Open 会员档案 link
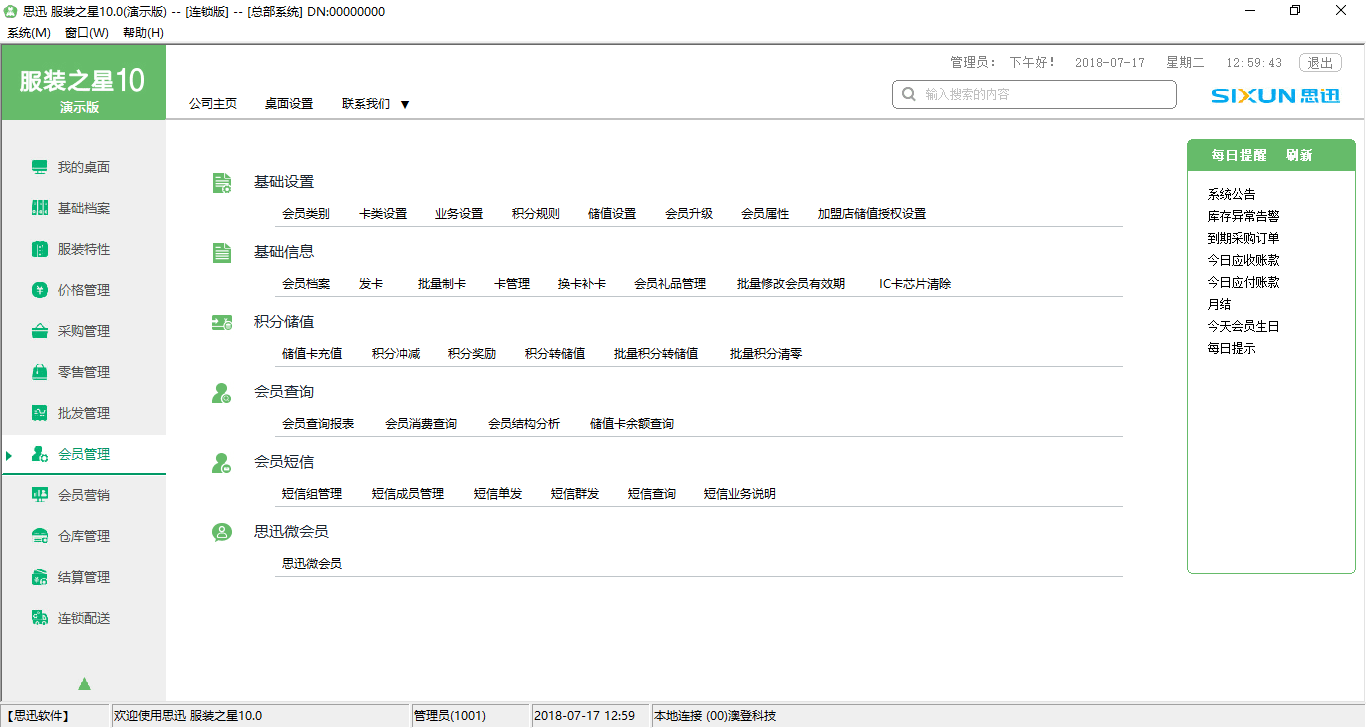The image size is (1366, 728). [x=306, y=284]
